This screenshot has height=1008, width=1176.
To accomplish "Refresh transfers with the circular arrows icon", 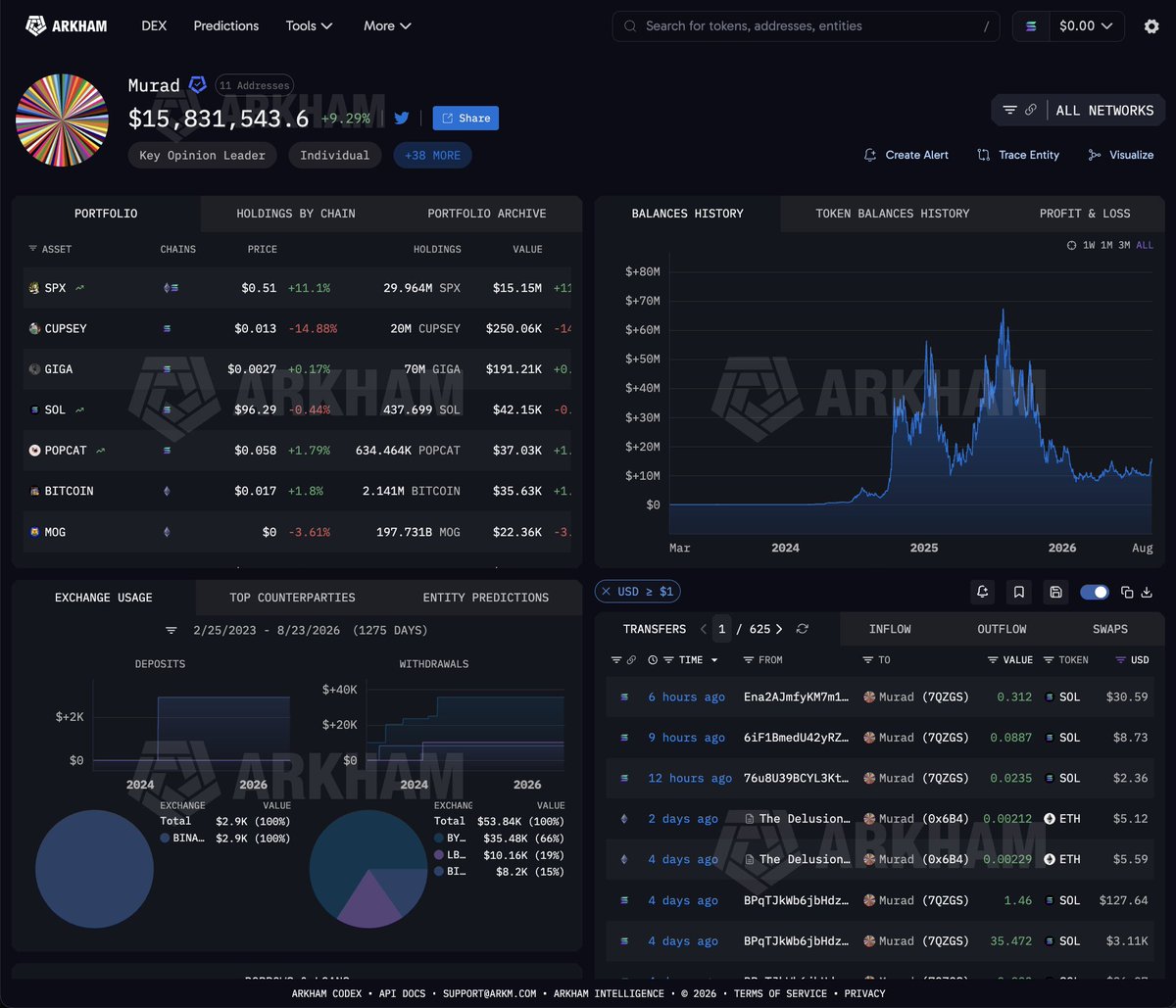I will (x=803, y=629).
